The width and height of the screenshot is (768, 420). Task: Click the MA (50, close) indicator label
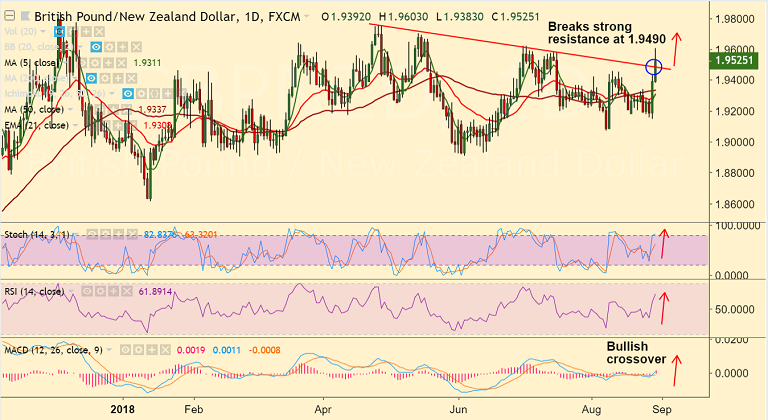tap(34, 110)
